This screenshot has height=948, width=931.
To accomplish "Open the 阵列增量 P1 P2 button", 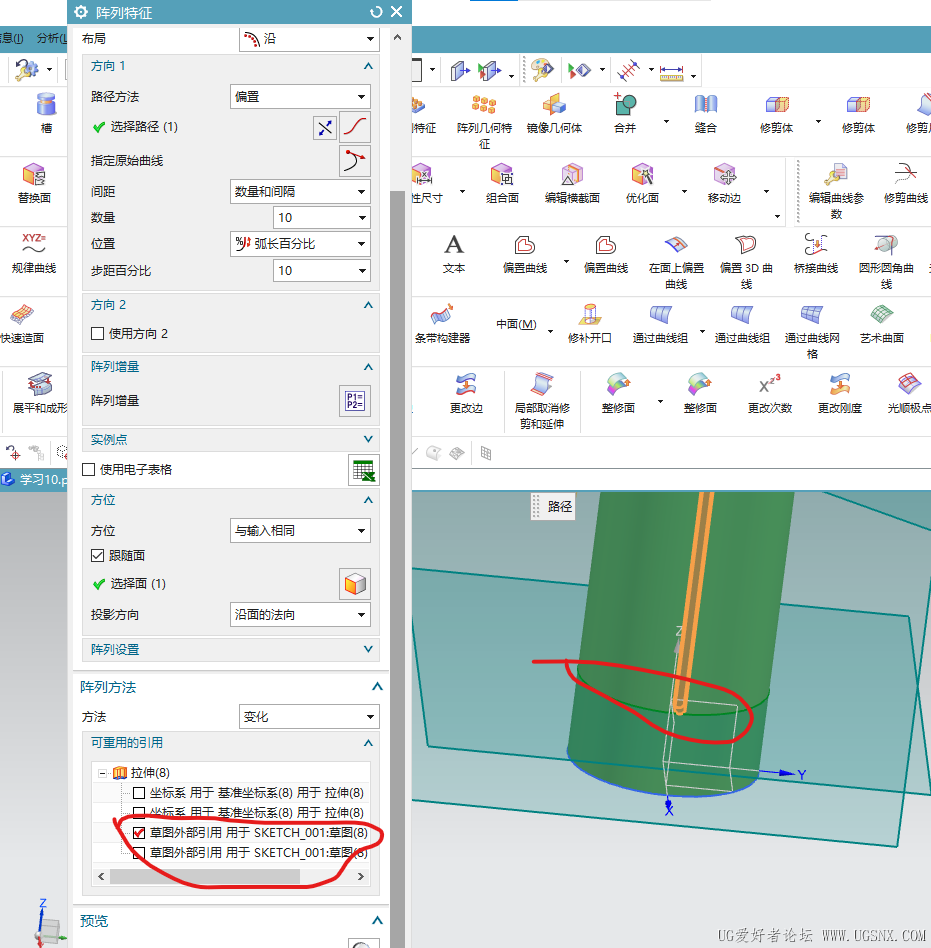I will 355,401.
